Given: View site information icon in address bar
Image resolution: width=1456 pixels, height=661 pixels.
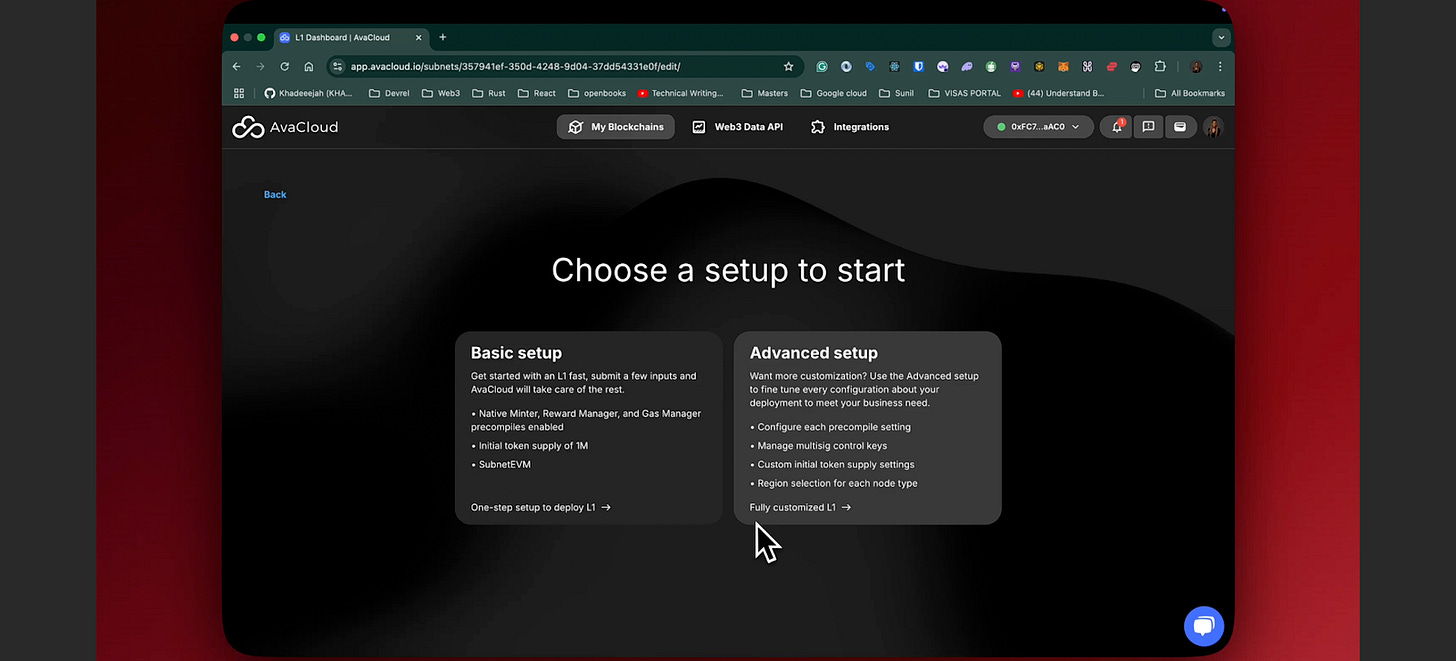Looking at the screenshot, I should pyautogui.click(x=338, y=66).
